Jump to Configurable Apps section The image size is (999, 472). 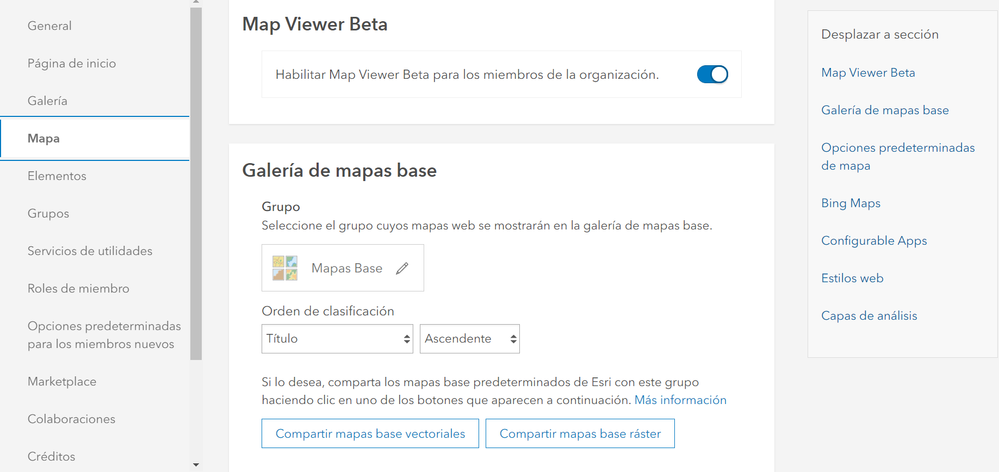[x=874, y=241]
